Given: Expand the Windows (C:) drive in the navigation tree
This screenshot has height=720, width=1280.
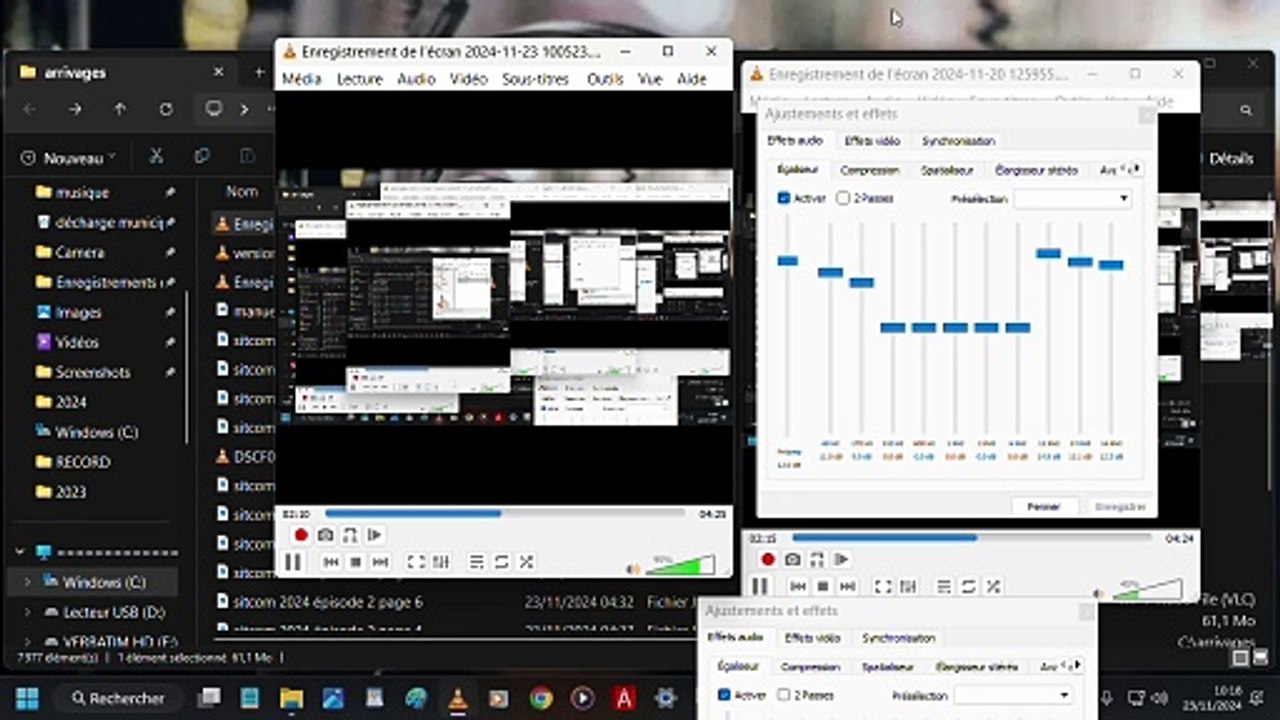Looking at the screenshot, I should coord(27,582).
